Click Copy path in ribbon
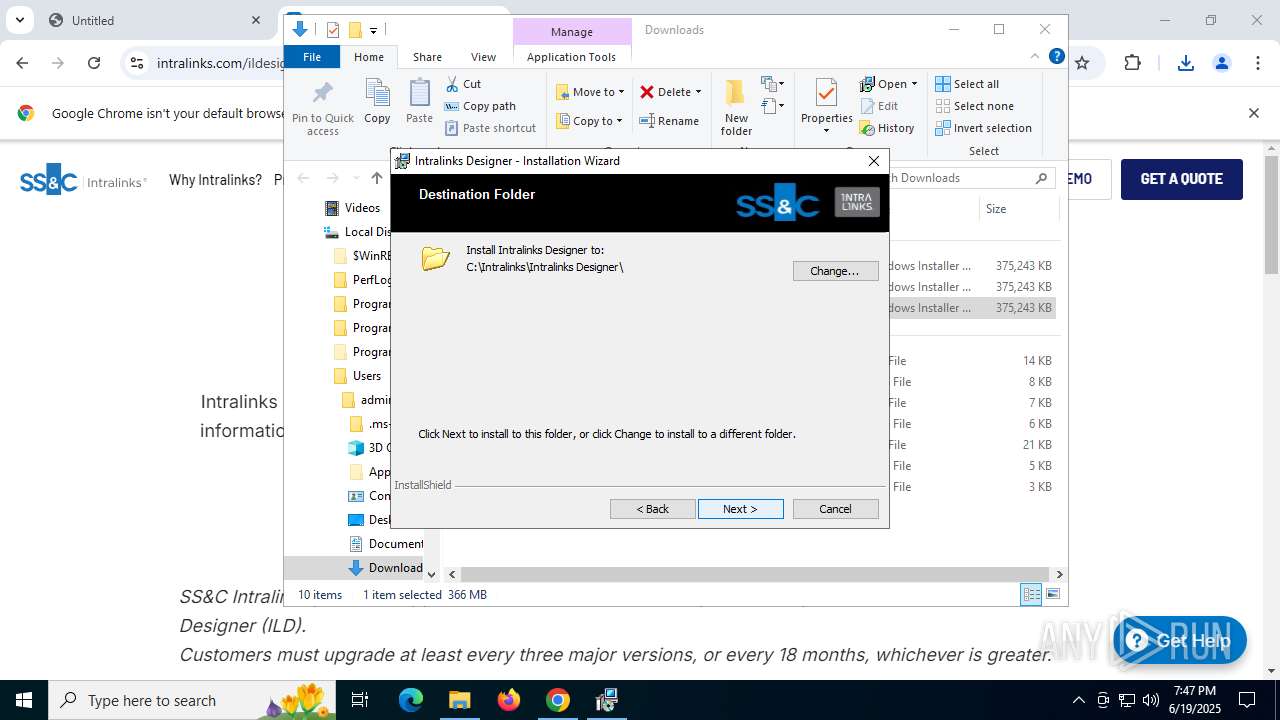The image size is (1280, 720). click(x=481, y=106)
